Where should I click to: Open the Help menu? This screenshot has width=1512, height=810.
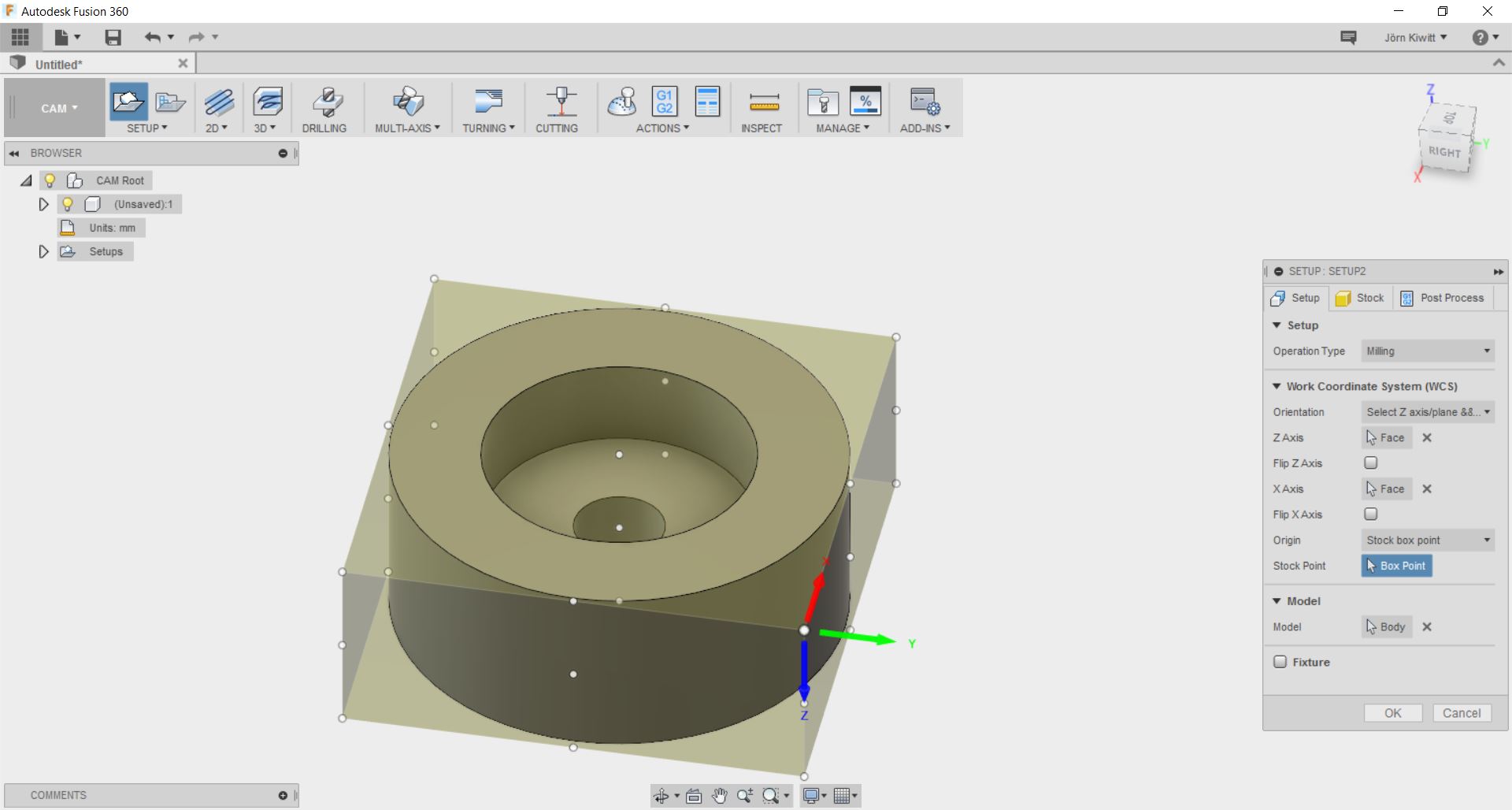click(x=1485, y=37)
